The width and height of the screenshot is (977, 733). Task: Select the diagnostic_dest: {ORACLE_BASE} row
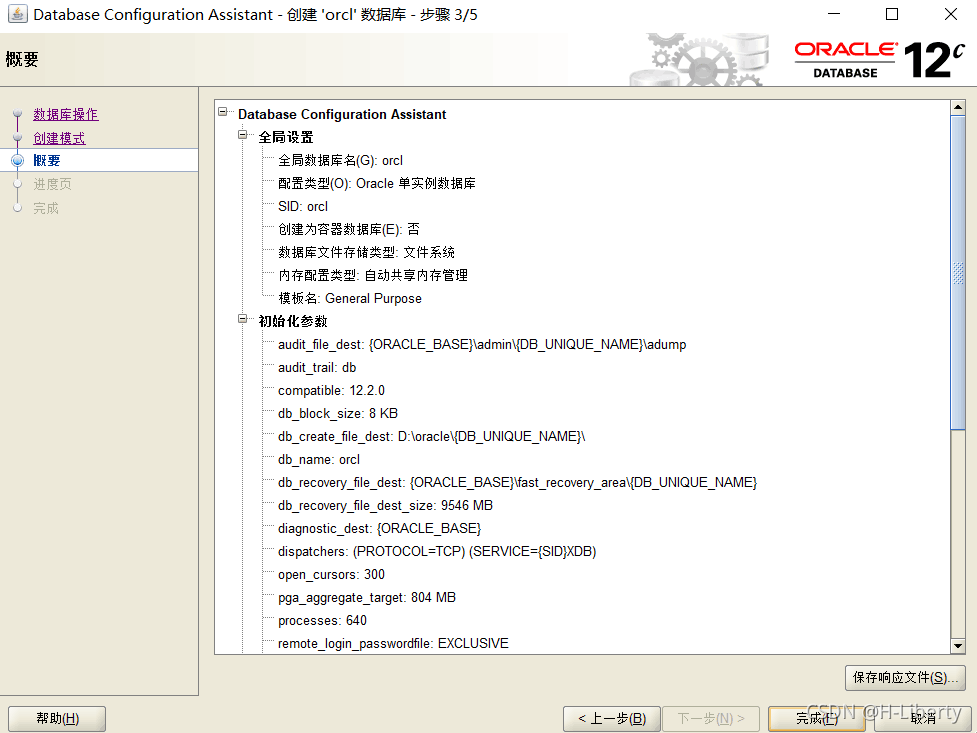[x=379, y=529]
